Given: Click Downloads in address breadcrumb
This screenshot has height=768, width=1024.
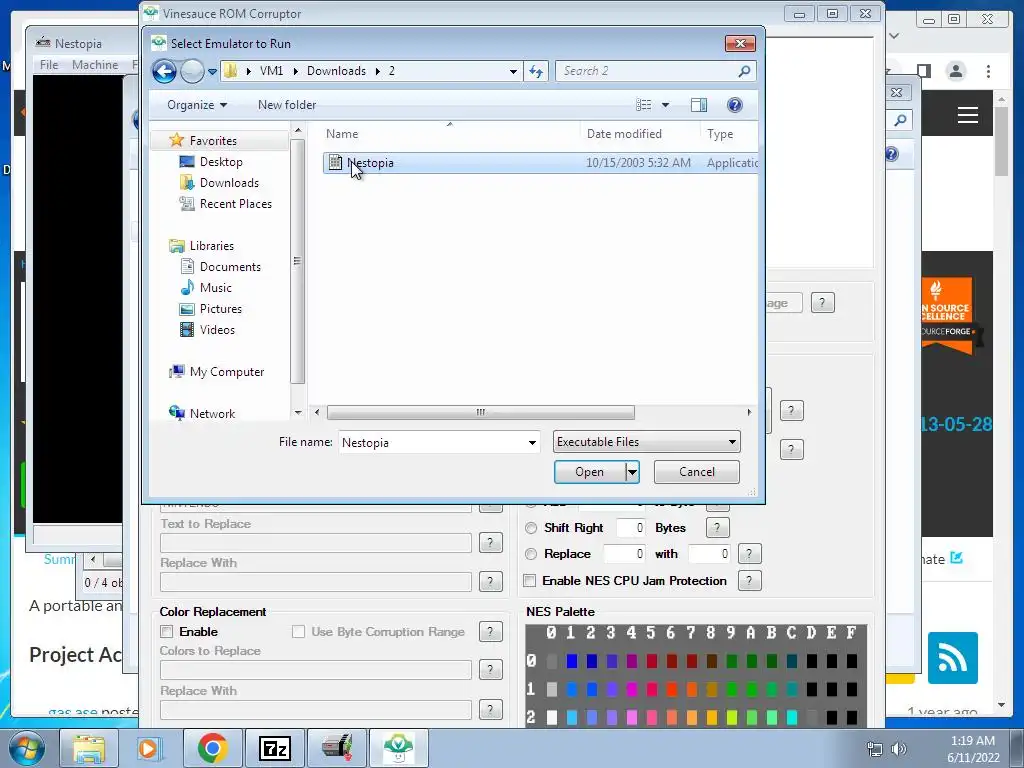Looking at the screenshot, I should click(x=336, y=71).
